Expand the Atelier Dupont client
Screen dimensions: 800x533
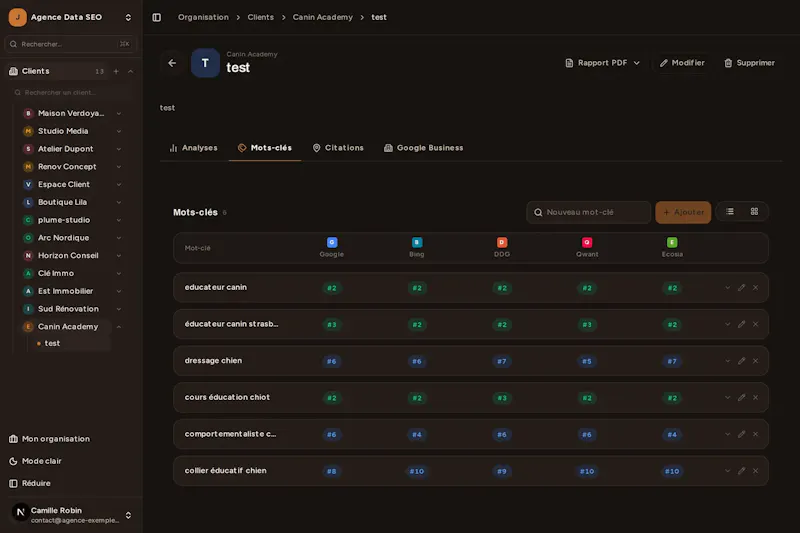(x=119, y=149)
